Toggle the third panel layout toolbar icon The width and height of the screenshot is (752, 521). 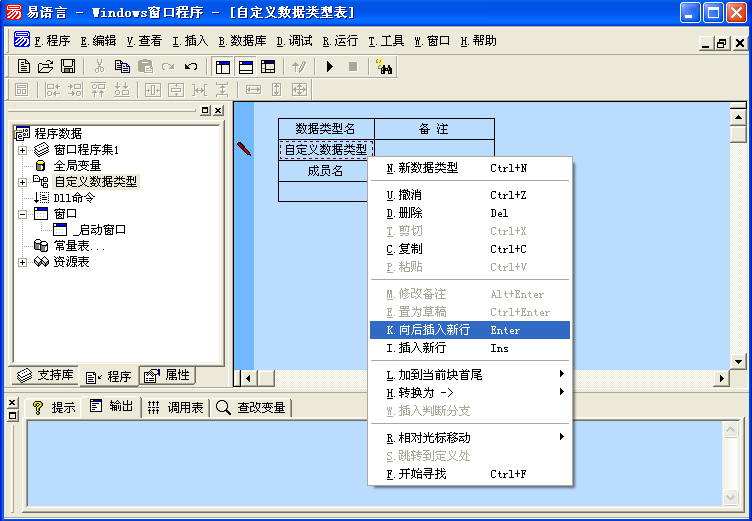point(268,67)
